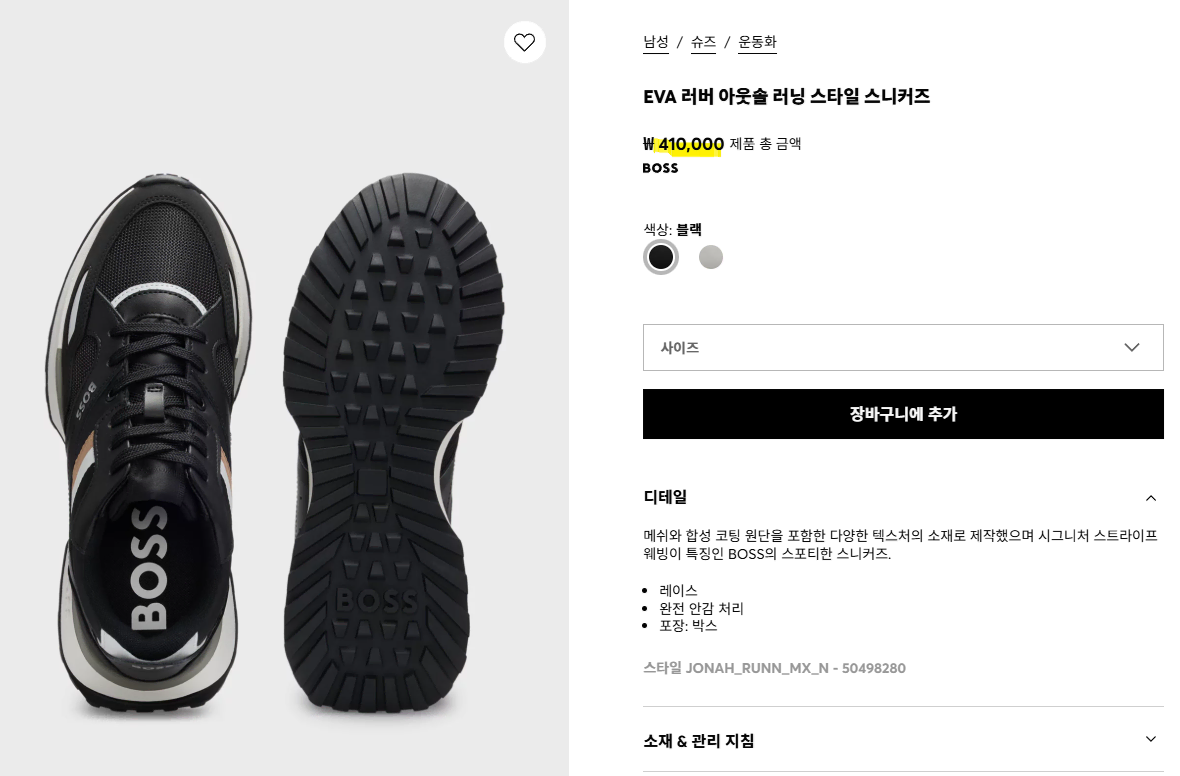
Task: Click the chevron arrow in 사이즈 box
Action: pos(1132,347)
